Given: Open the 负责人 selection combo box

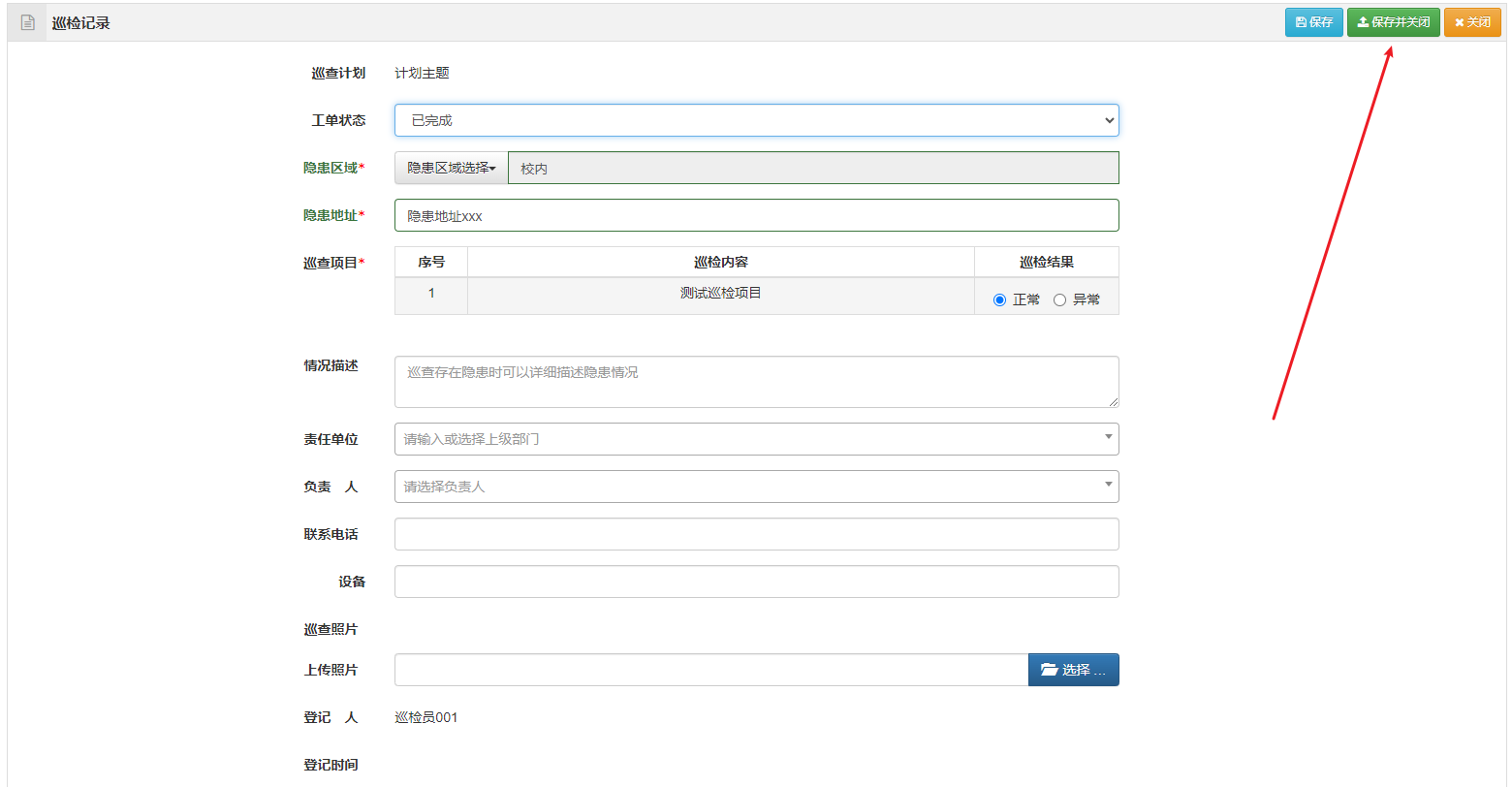Looking at the screenshot, I should tap(756, 487).
